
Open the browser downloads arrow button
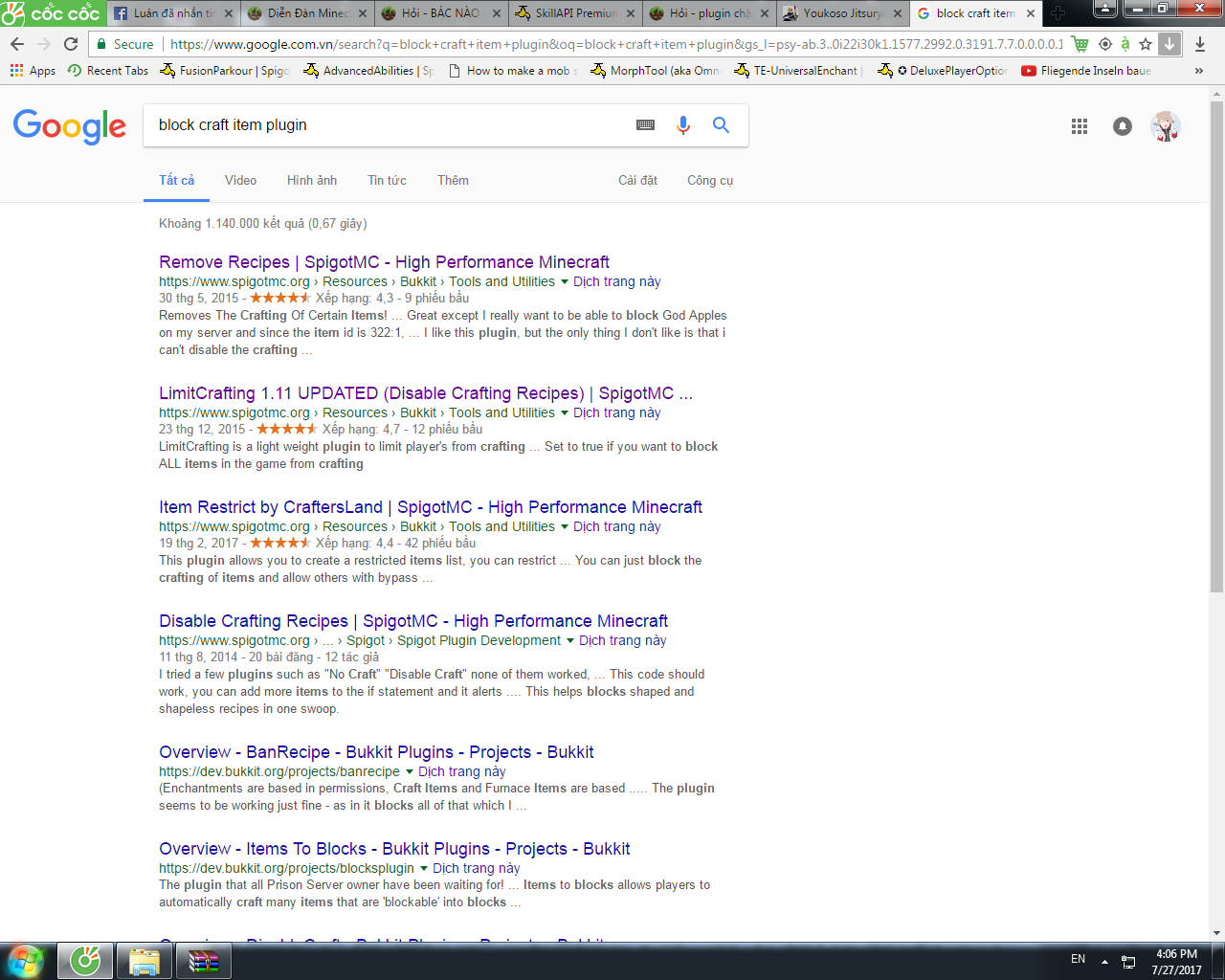1169,44
